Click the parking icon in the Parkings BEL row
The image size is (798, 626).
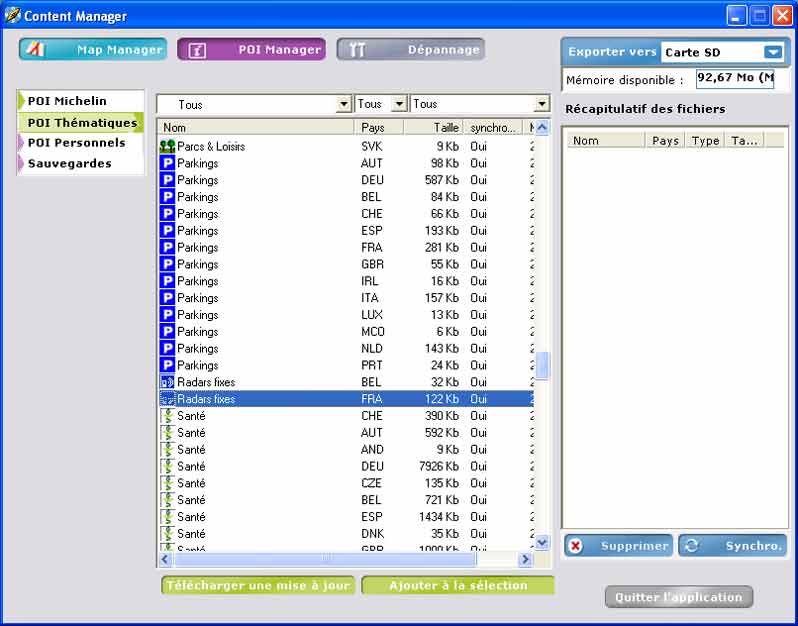[167, 197]
